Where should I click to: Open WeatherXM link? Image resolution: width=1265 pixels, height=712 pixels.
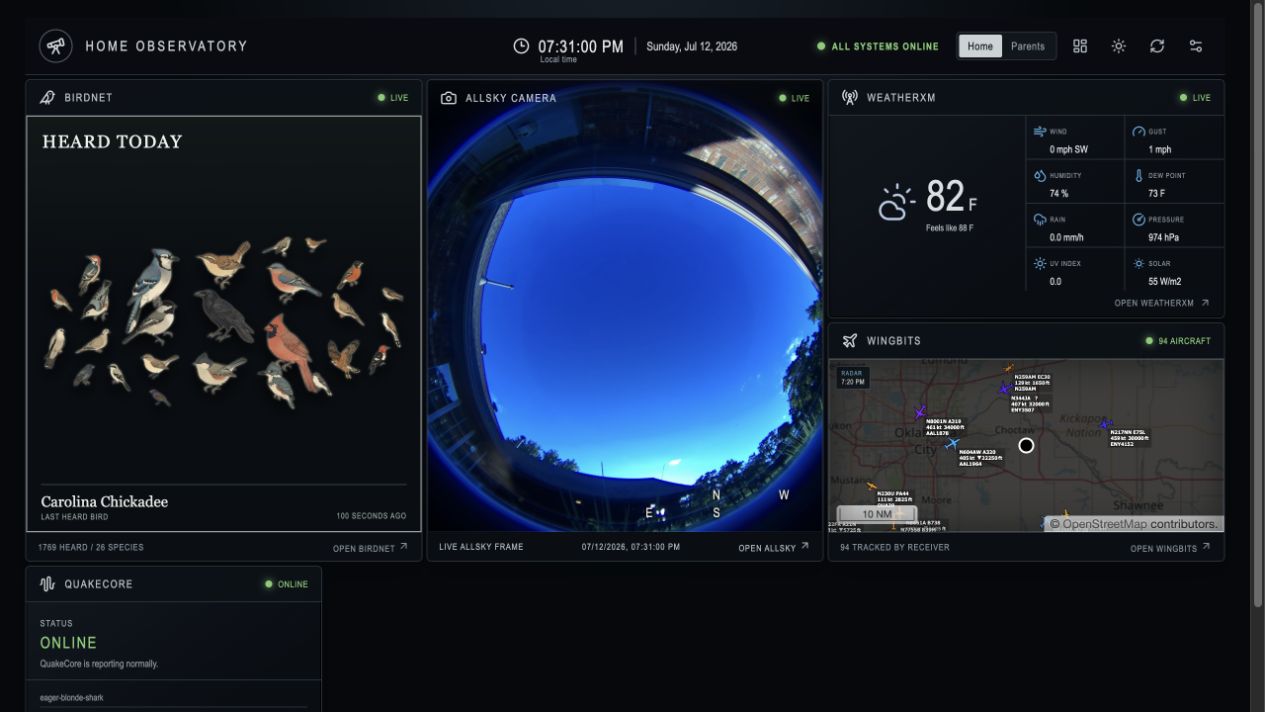point(1162,303)
